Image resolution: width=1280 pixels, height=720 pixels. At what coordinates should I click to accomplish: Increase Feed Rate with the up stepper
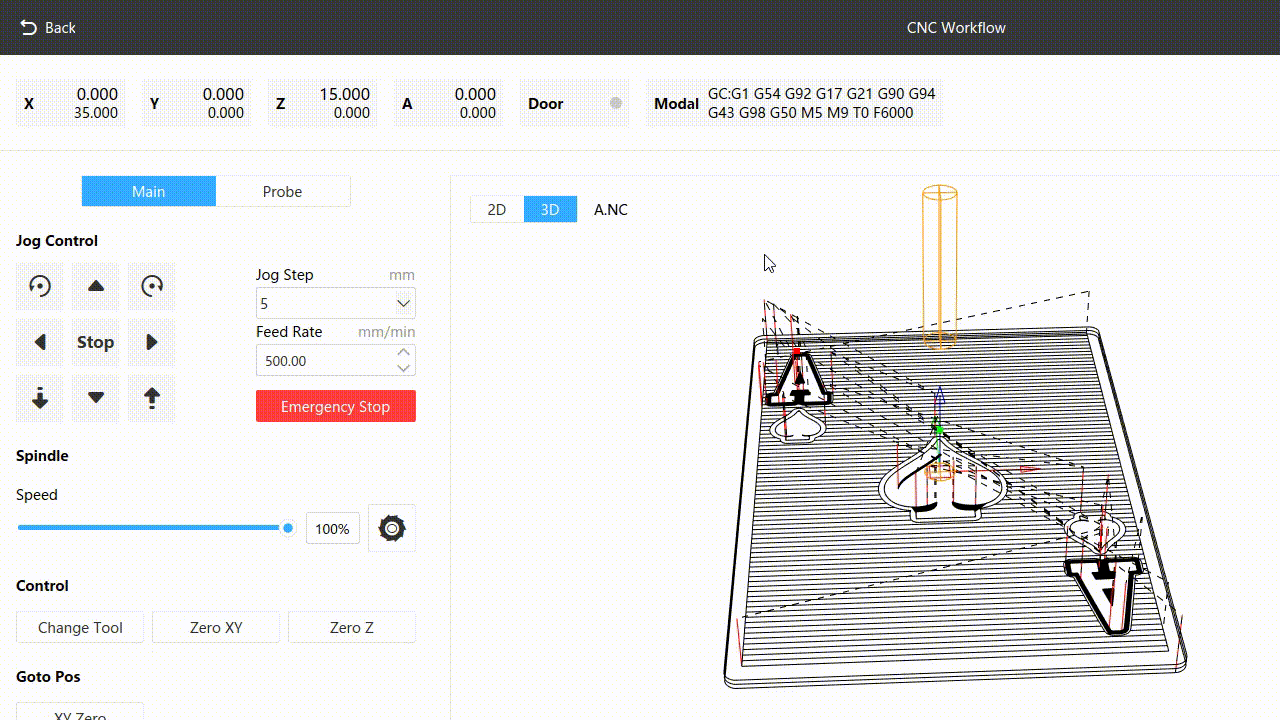pos(403,352)
